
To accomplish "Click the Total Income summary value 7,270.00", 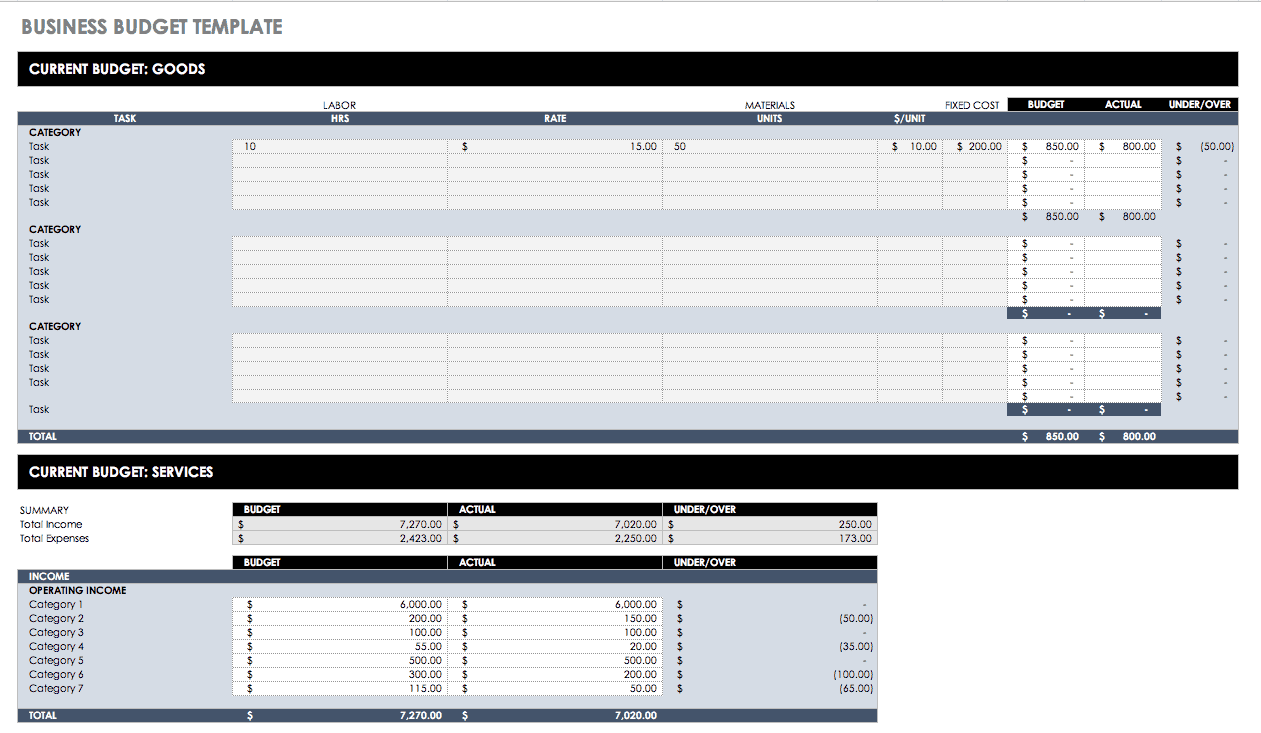I will coord(410,524).
